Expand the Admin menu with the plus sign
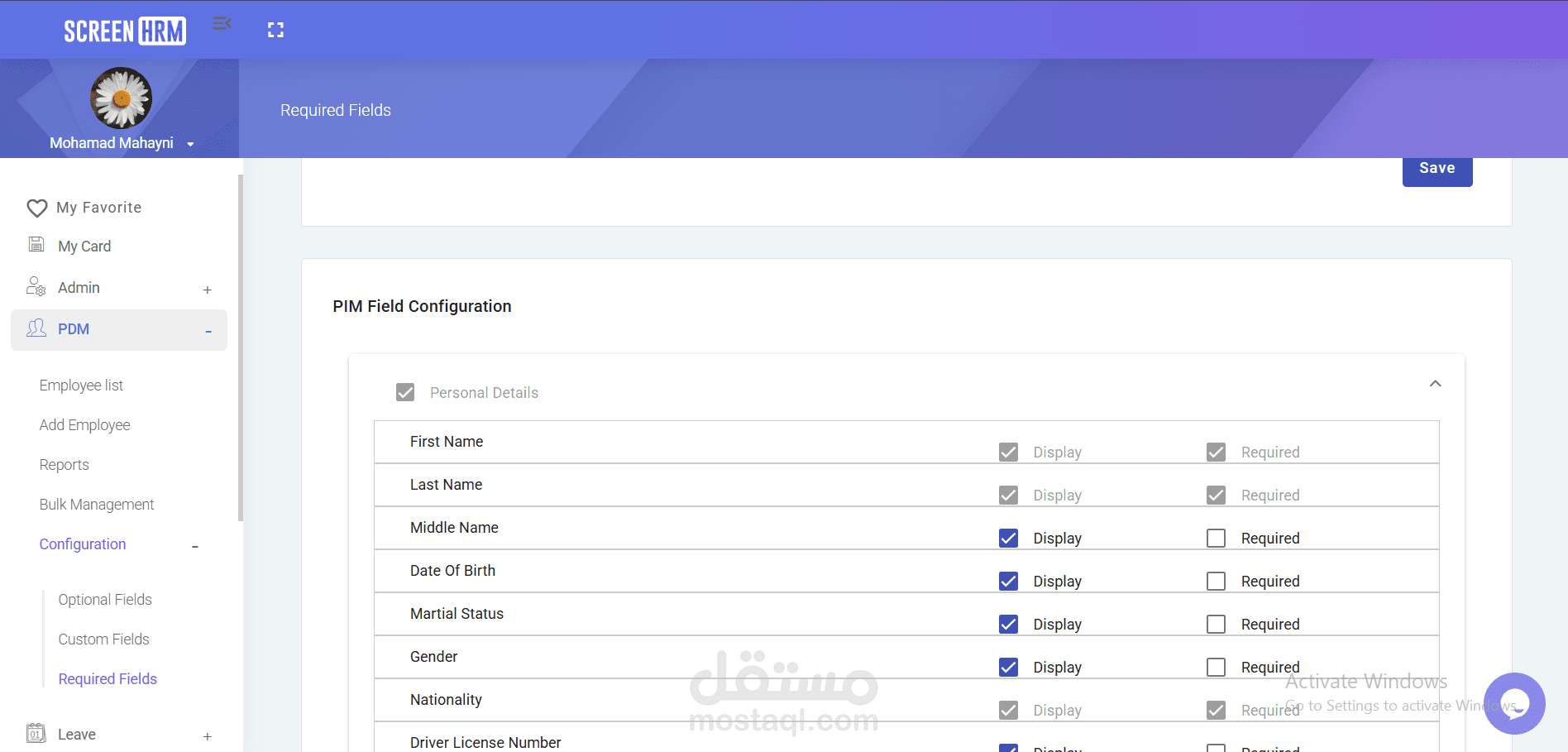The width and height of the screenshot is (1568, 752). point(208,288)
